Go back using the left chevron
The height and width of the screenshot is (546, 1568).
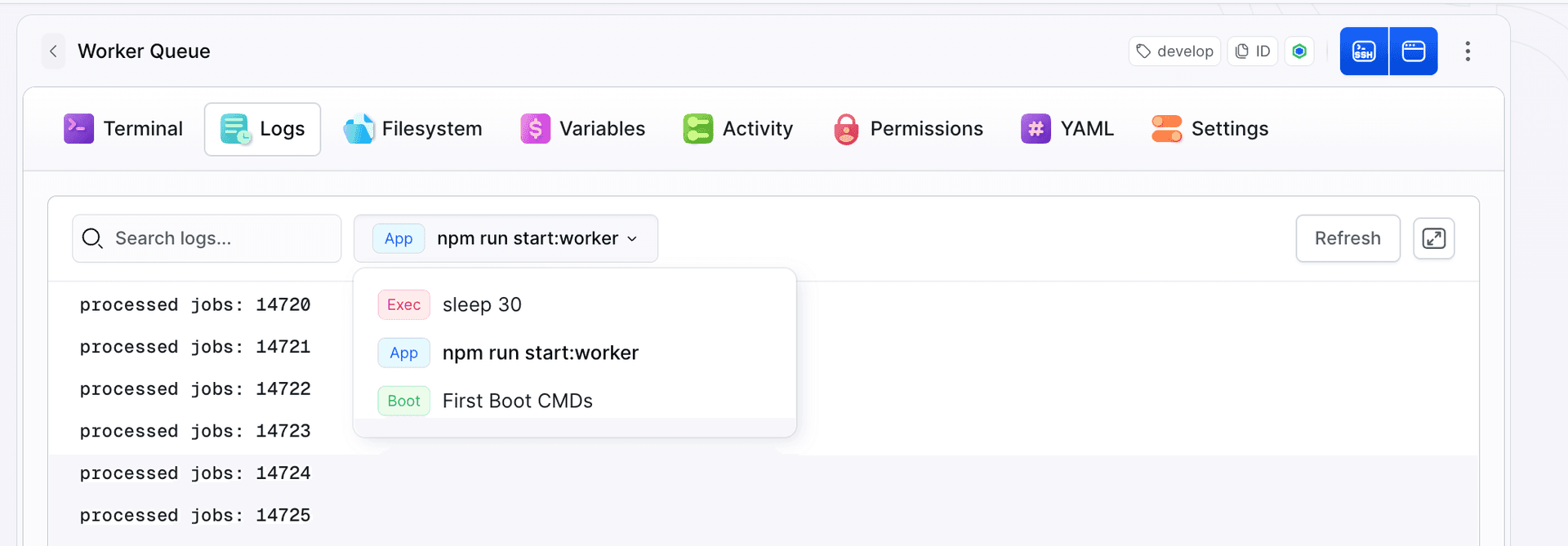point(53,51)
